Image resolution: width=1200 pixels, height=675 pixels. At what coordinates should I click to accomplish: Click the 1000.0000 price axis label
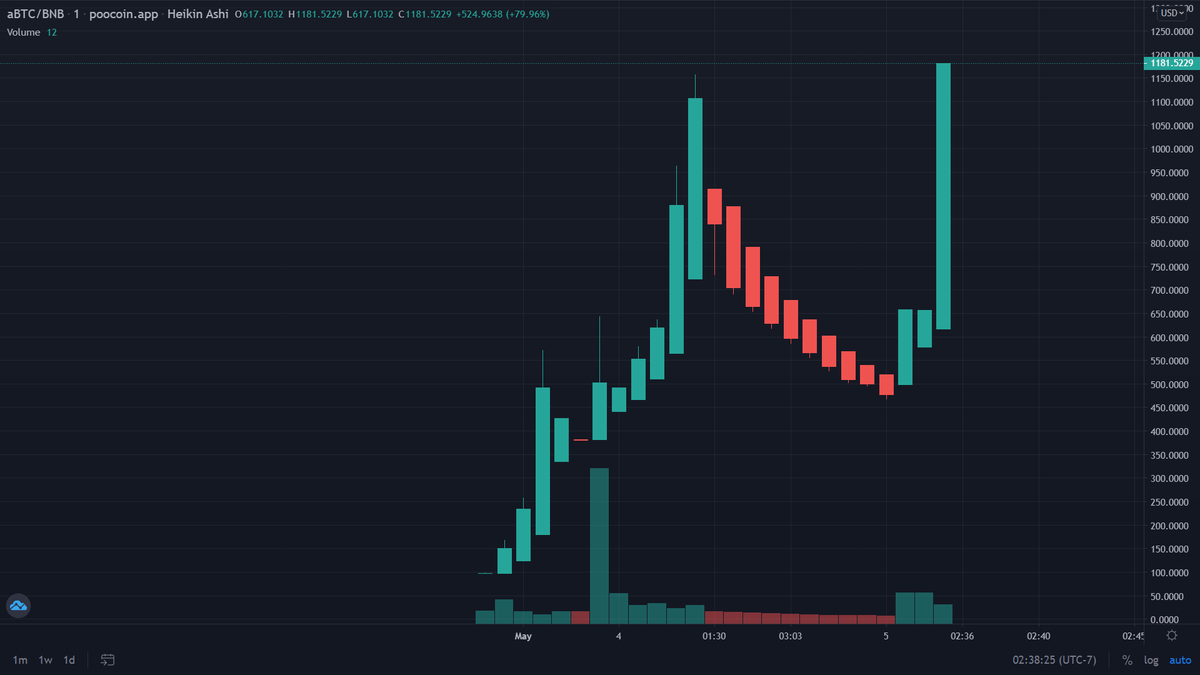pos(1171,149)
